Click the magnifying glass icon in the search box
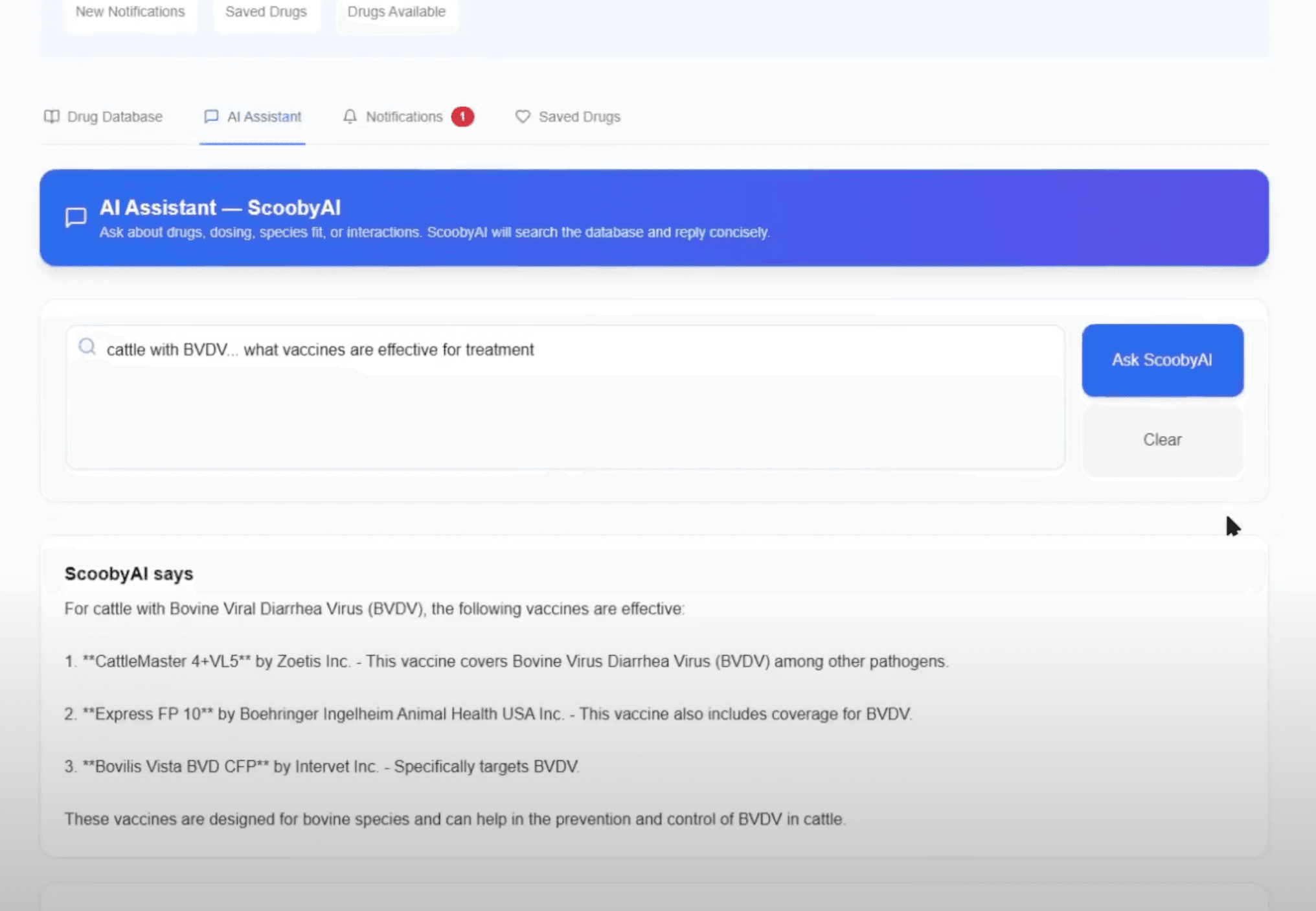This screenshot has height=911, width=1316. [x=87, y=347]
